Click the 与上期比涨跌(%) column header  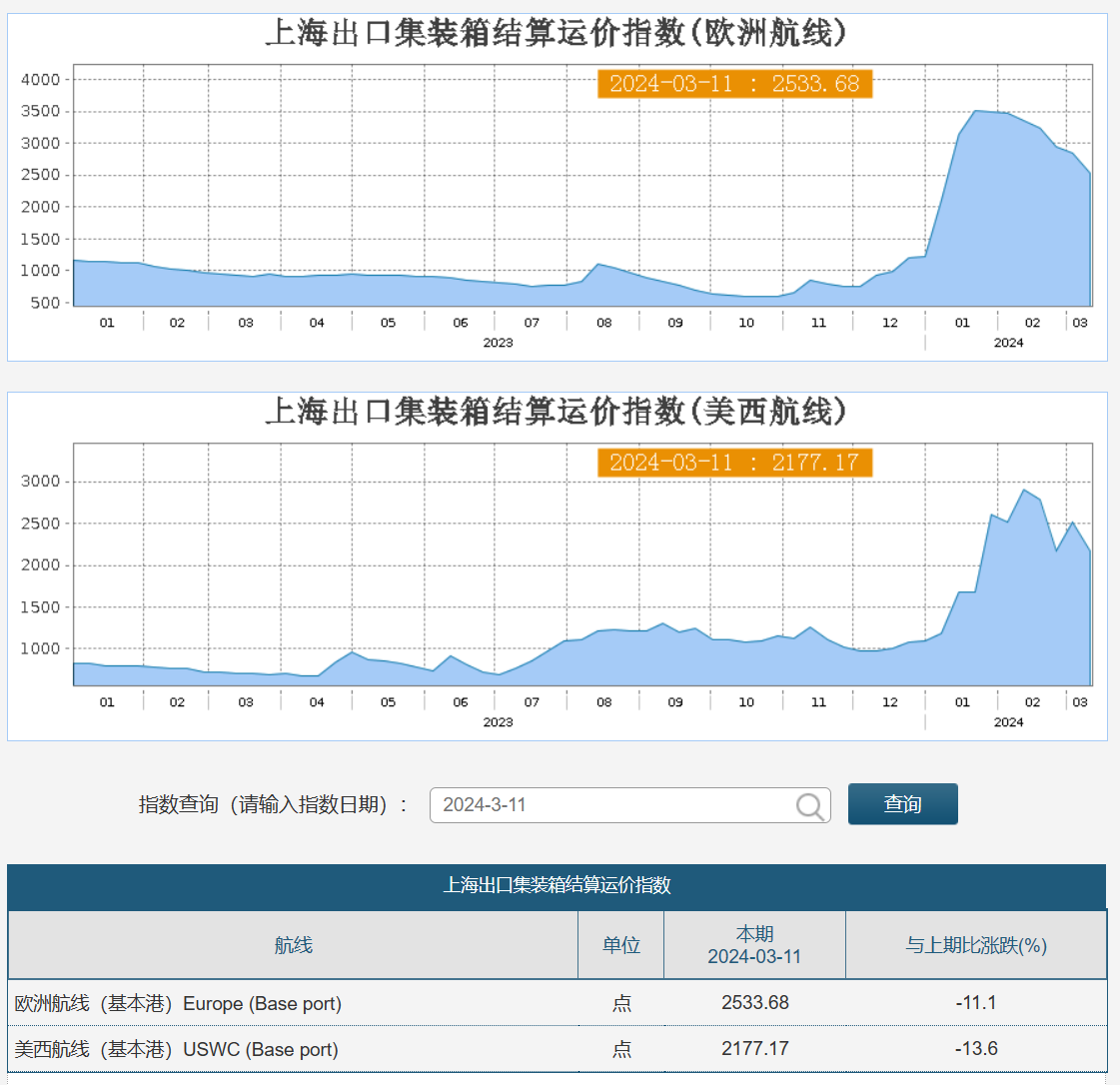pyautogui.click(x=976, y=945)
